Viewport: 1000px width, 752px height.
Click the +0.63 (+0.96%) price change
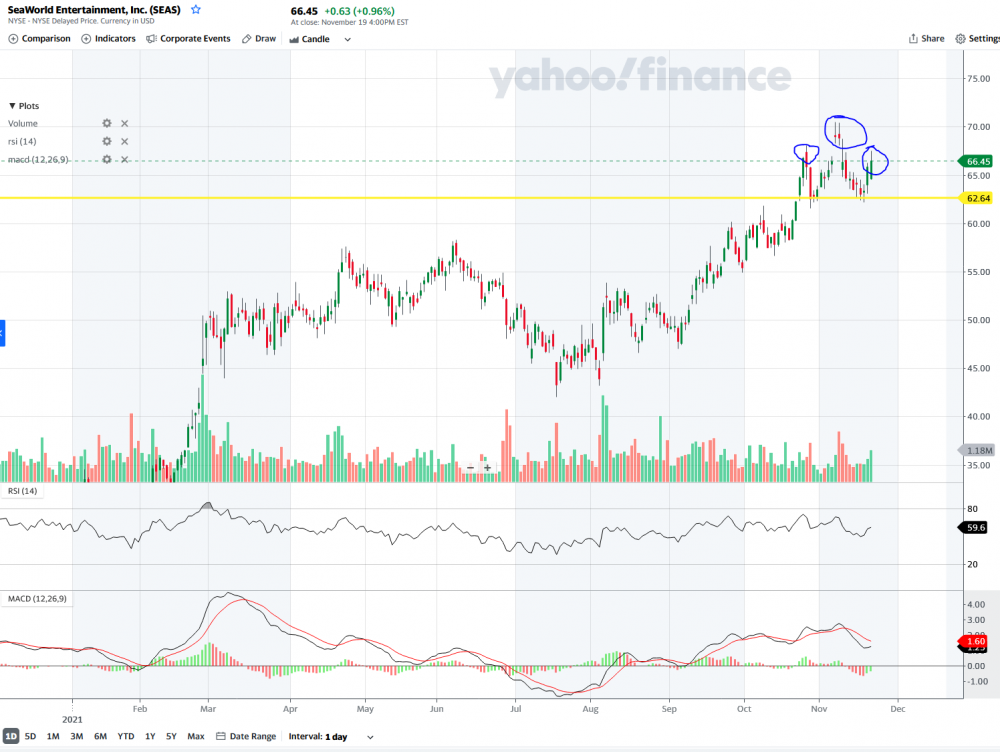coord(359,11)
